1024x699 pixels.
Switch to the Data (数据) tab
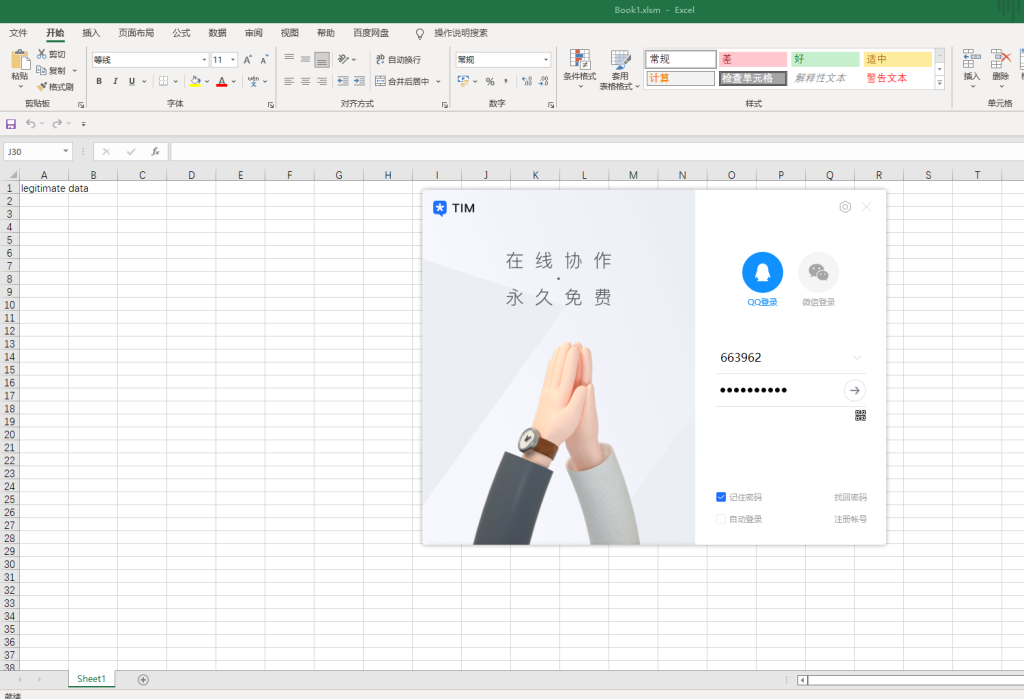click(x=217, y=33)
